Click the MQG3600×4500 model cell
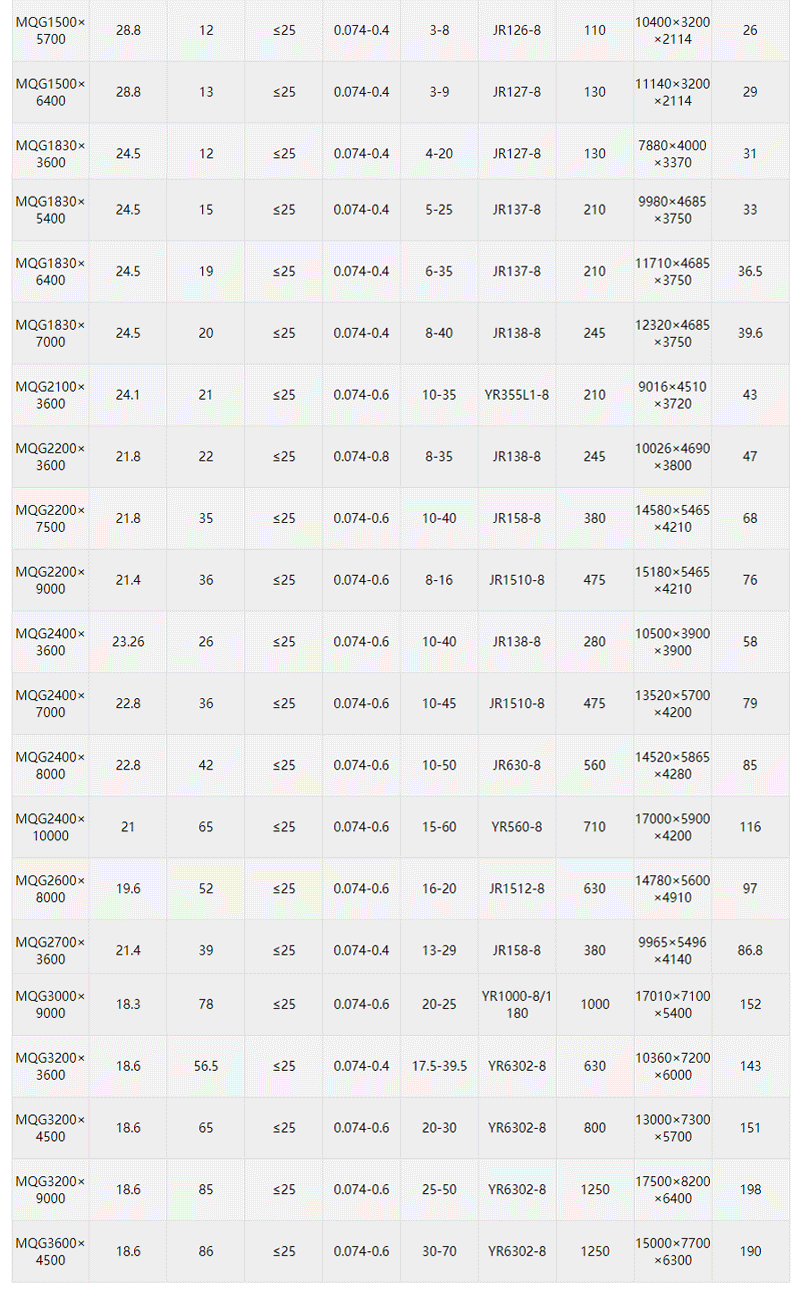 coord(50,1251)
